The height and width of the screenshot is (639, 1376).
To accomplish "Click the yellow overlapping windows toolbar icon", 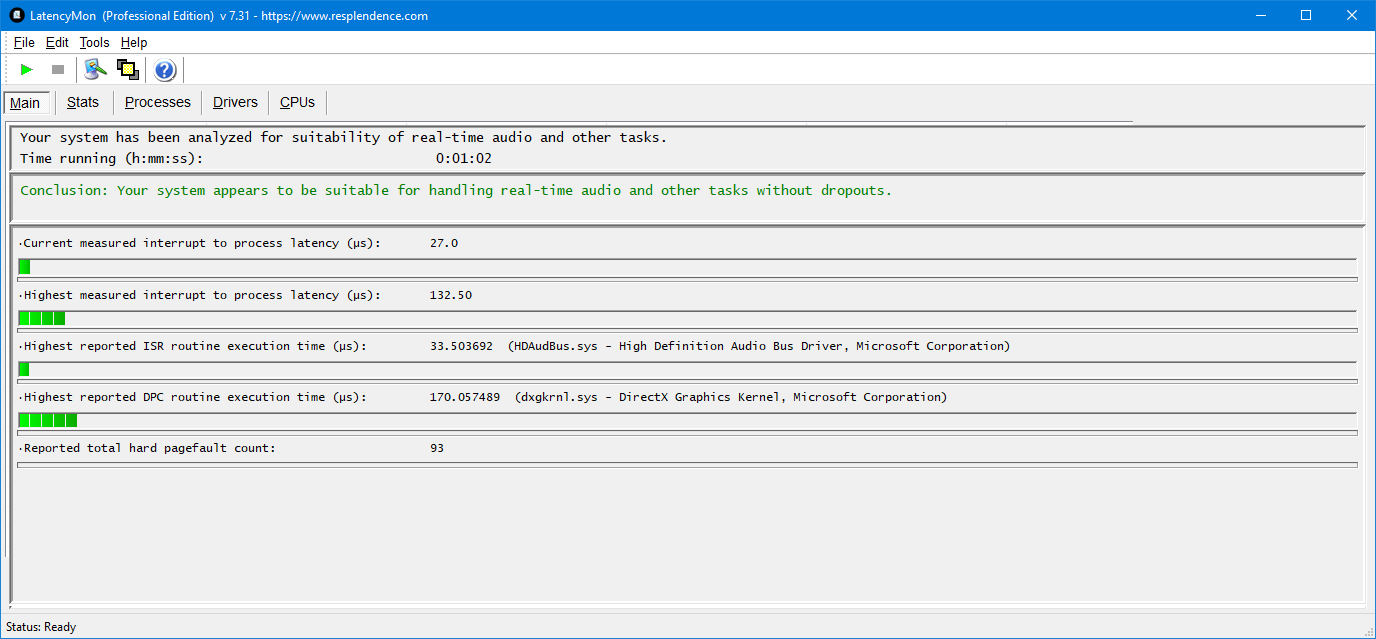I will pos(127,70).
